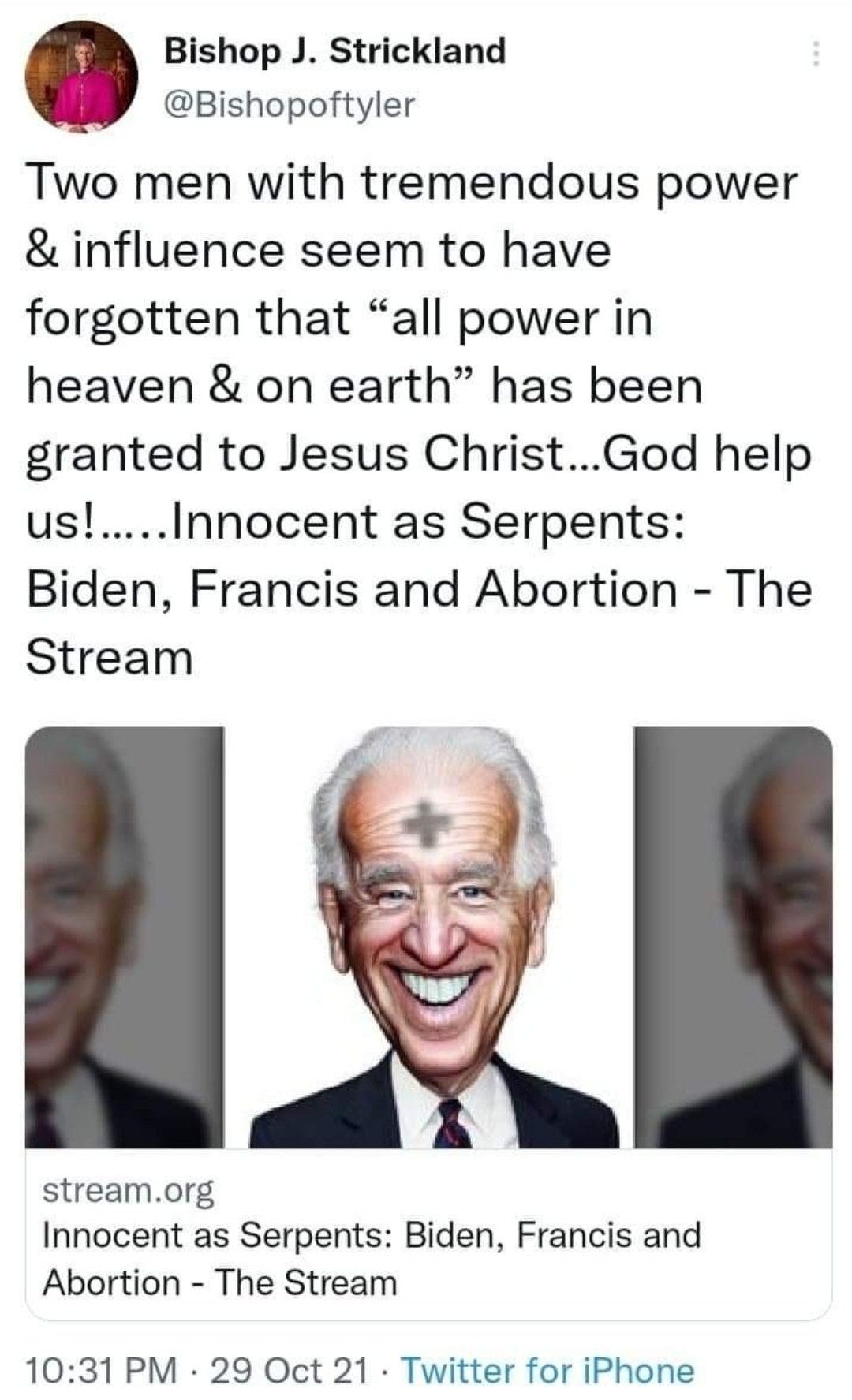The width and height of the screenshot is (852, 1400).
Task: Open the Twitter for iPhone source link
Action: coord(548,1370)
